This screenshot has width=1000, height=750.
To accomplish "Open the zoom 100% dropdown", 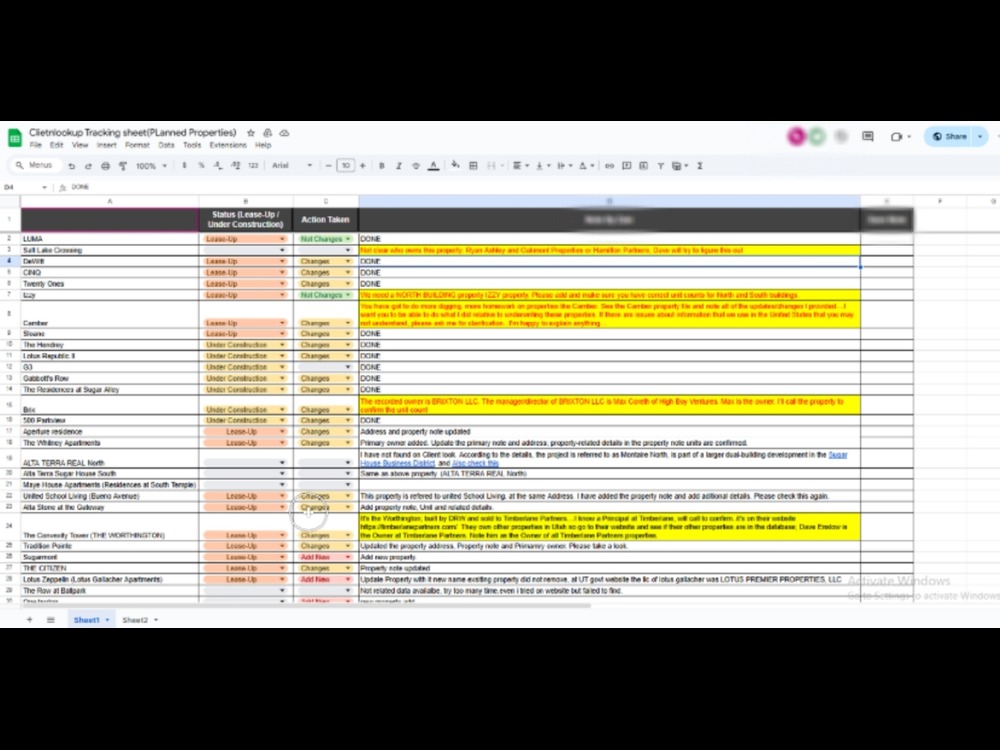I will pyautogui.click(x=151, y=166).
